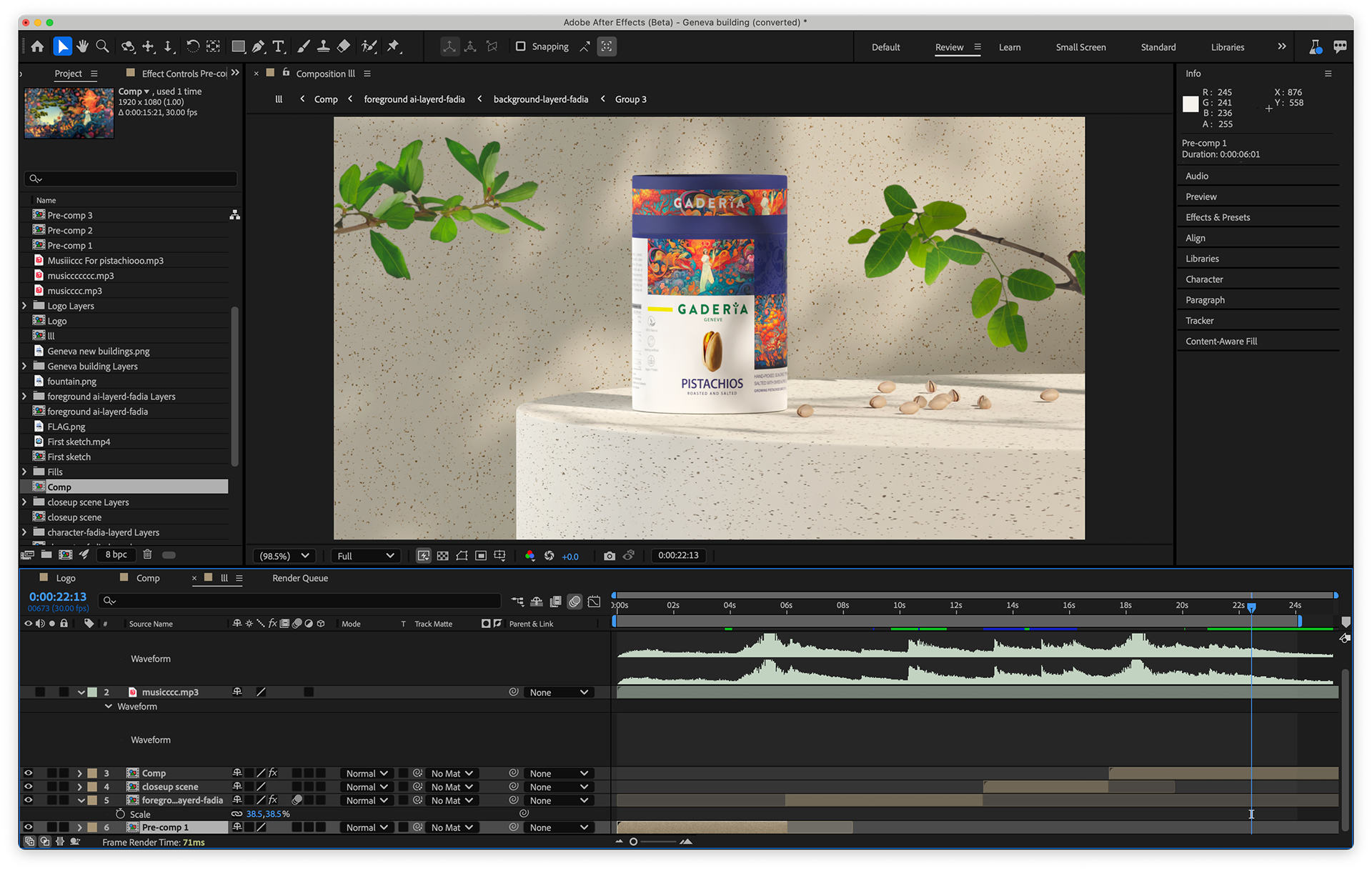The height and width of the screenshot is (871, 1372).
Task: Expand the Pre-comp 1 layer properties
Action: pos(80,827)
